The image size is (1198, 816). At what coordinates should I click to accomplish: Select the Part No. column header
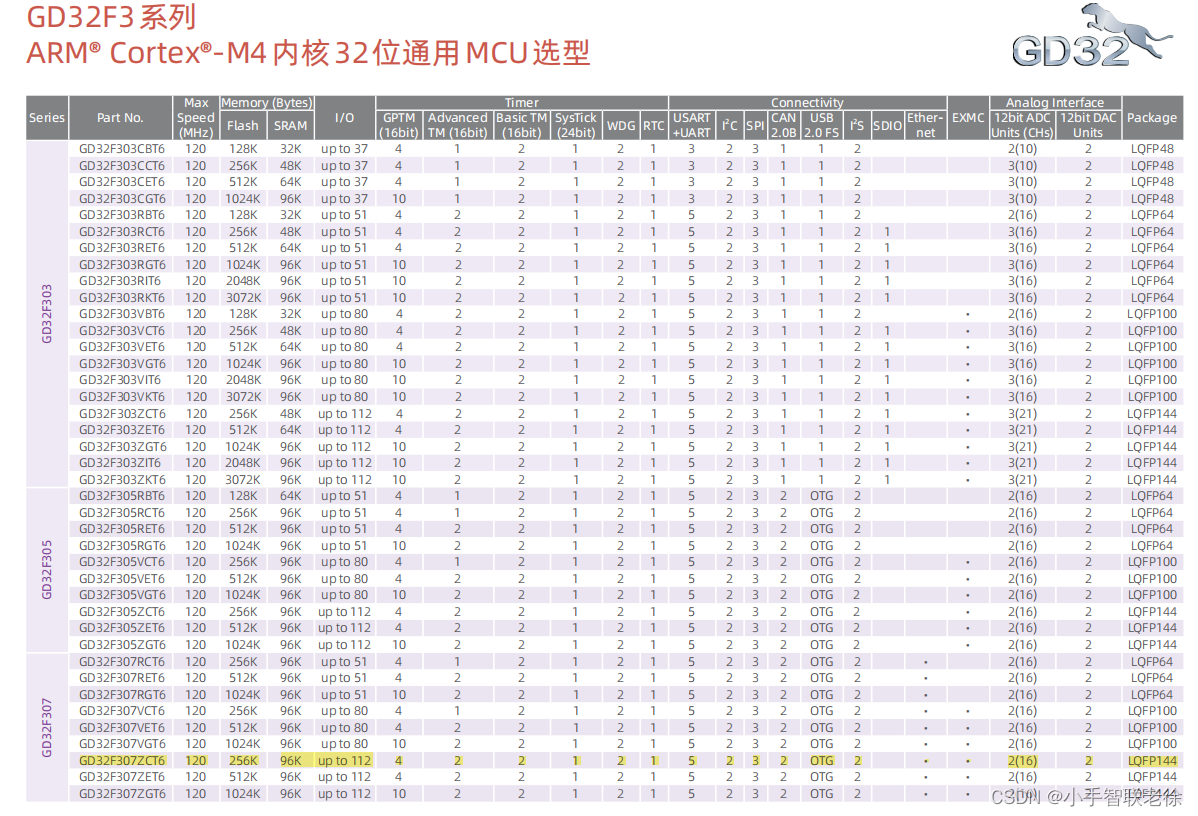point(120,118)
